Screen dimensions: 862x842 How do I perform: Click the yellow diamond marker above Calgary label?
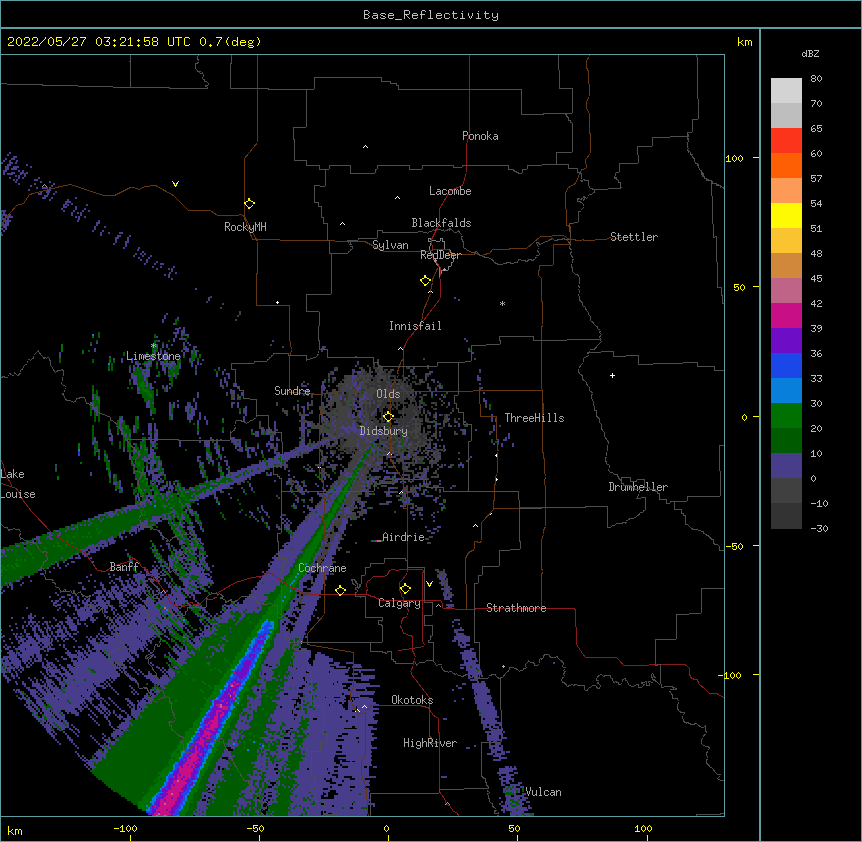tap(405, 589)
